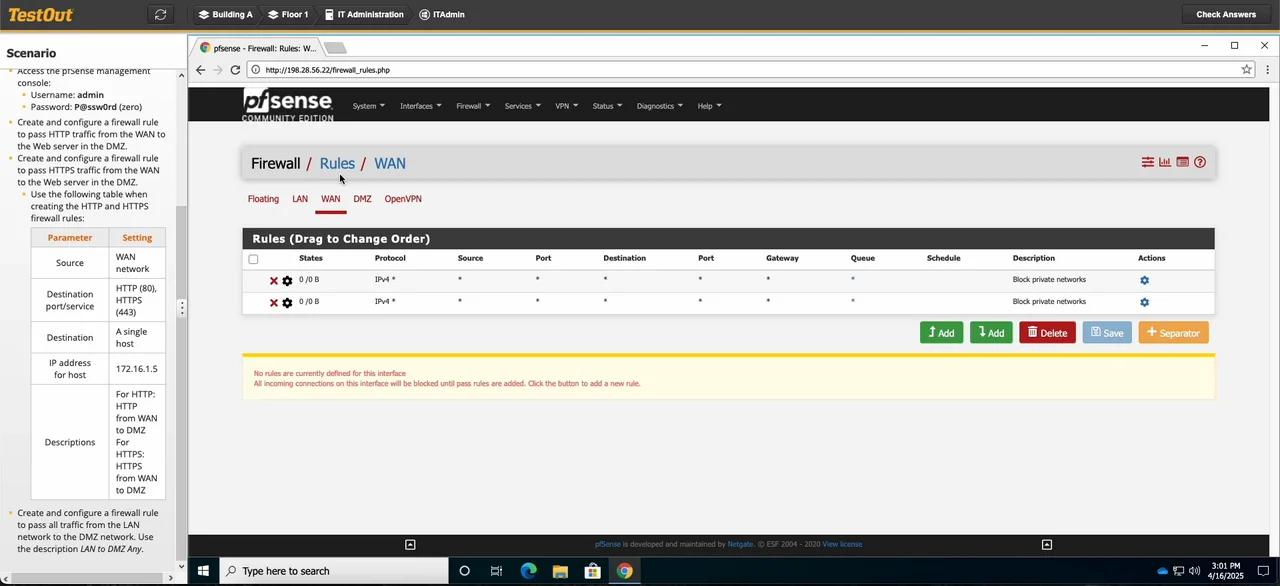This screenshot has width=1280, height=586.
Task: Click the gear icon beside the second rule's states
Action: pos(287,302)
